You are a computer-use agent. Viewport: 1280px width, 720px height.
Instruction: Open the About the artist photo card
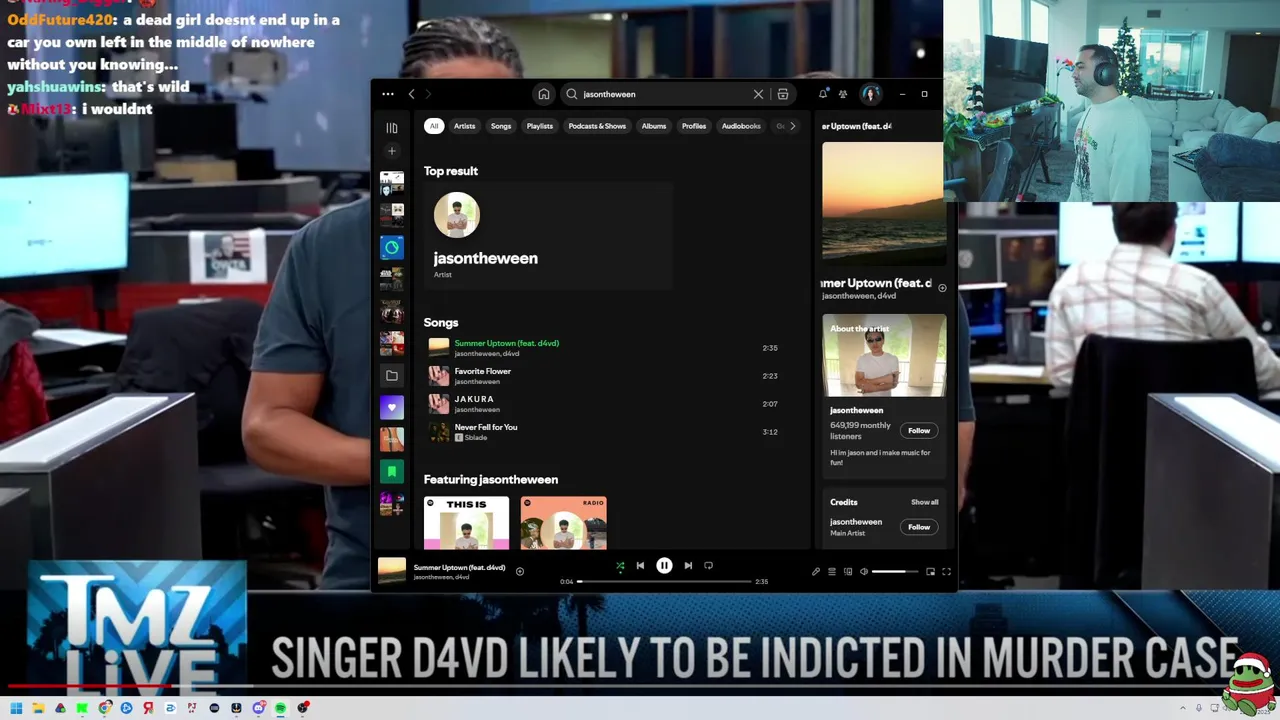click(884, 356)
